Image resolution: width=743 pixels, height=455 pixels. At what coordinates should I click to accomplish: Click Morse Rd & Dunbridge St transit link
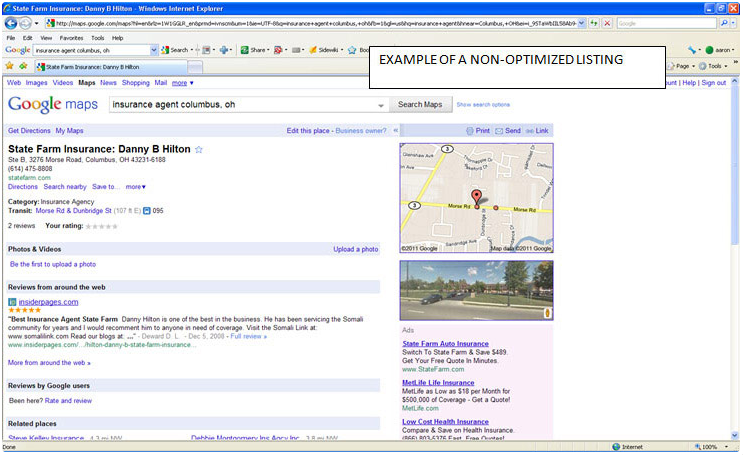pyautogui.click(x=73, y=211)
